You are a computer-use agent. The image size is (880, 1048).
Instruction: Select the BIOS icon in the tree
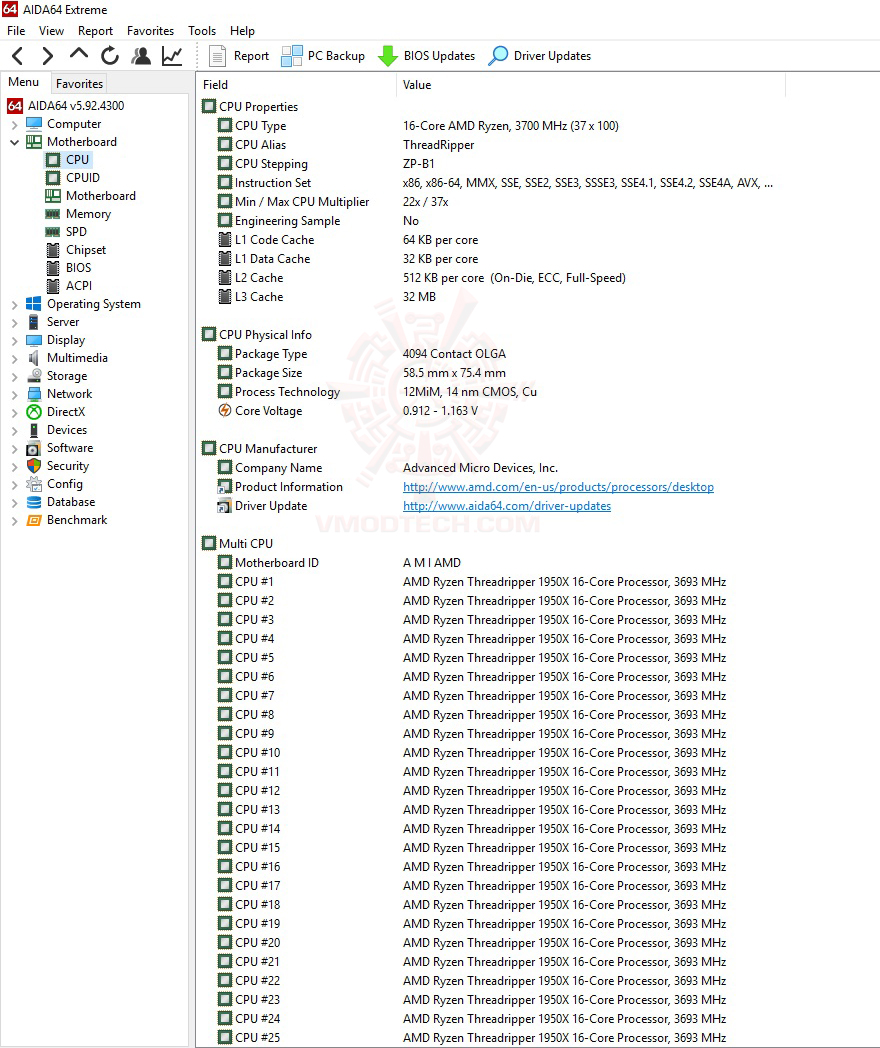click(53, 268)
